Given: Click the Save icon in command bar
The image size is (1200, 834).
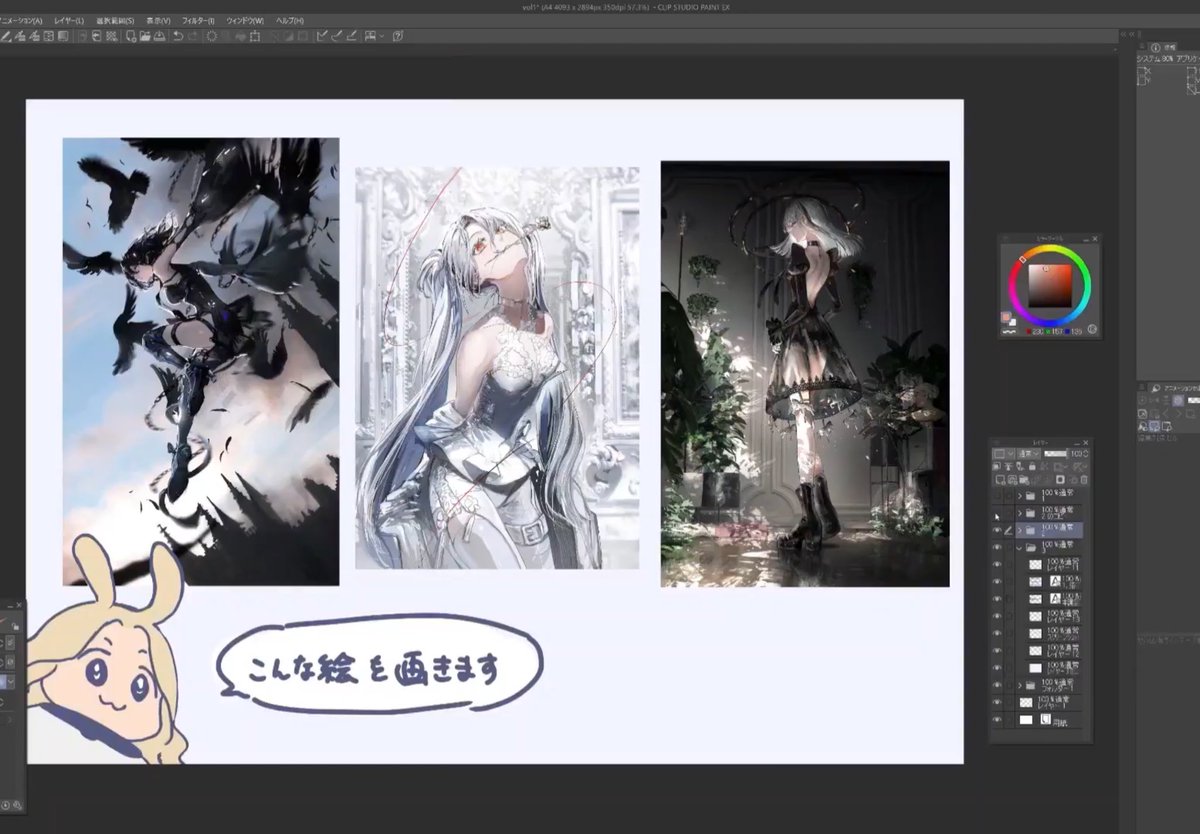Looking at the screenshot, I should click(x=159, y=36).
